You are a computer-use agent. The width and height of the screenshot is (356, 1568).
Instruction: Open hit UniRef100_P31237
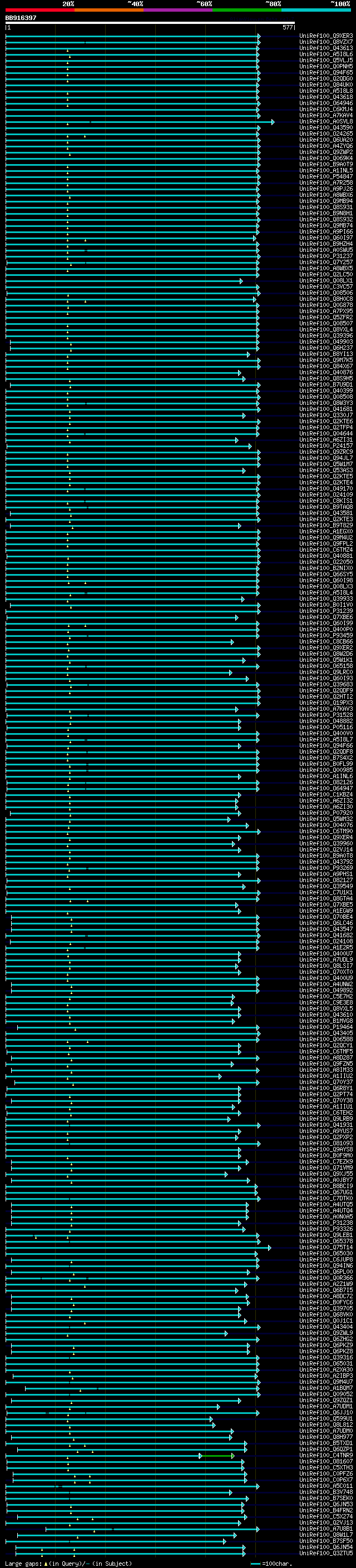click(326, 256)
